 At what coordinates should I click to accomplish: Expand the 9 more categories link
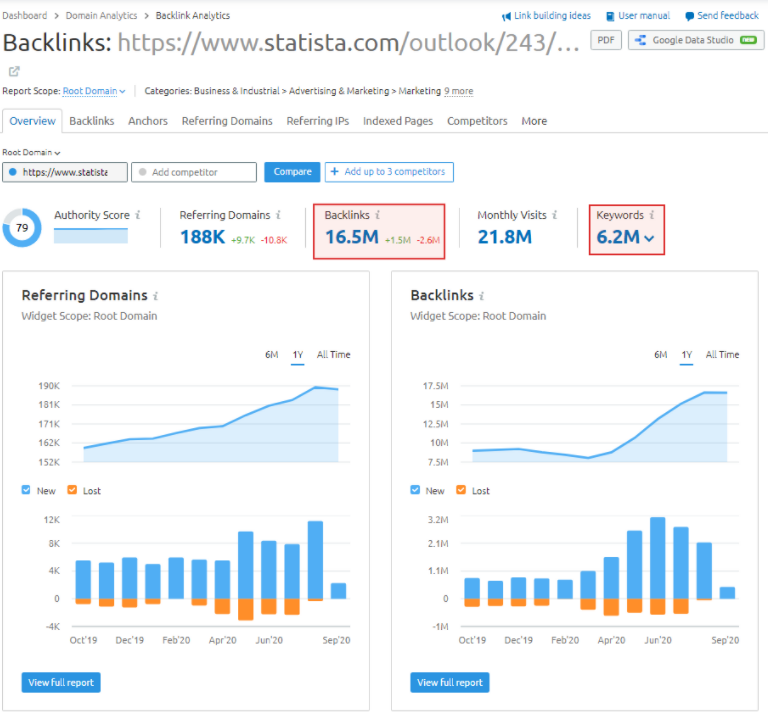tap(458, 91)
